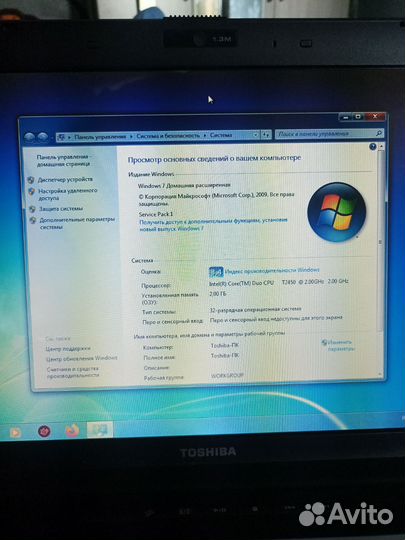405x540 pixels.
Task: Click the scrollbar up arrow
Action: [381, 146]
